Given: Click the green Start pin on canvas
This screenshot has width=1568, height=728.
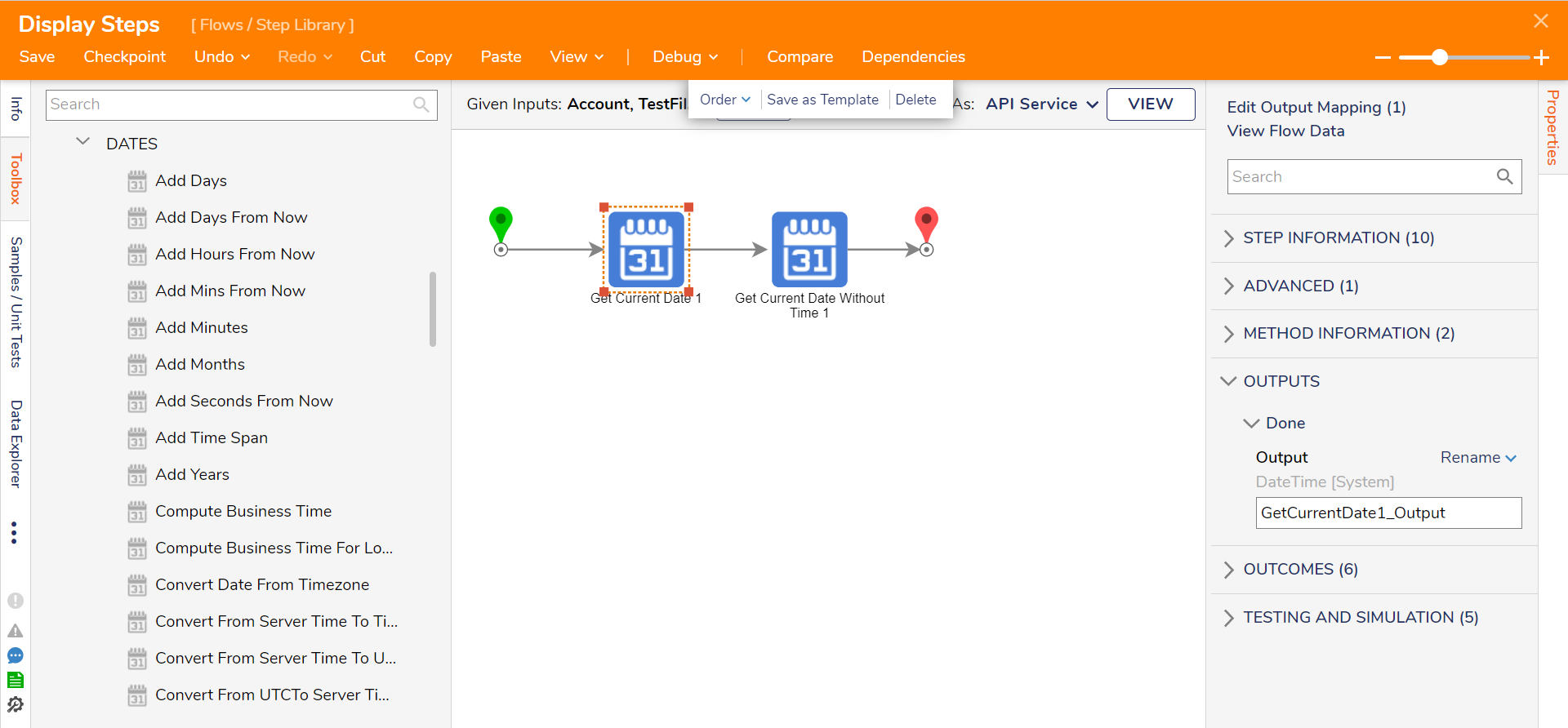Looking at the screenshot, I should tap(501, 225).
